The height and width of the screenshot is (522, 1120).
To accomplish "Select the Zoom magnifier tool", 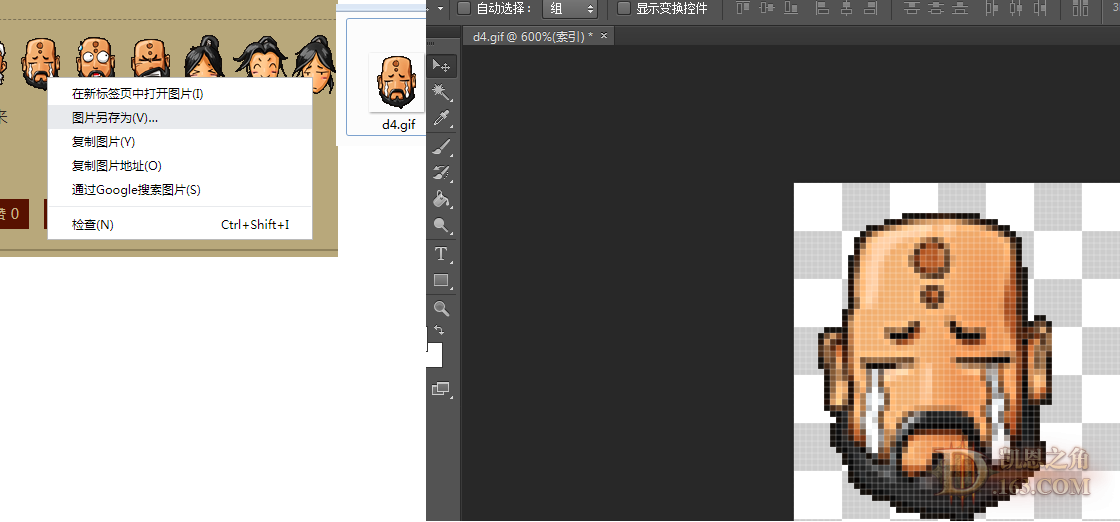I will (441, 308).
